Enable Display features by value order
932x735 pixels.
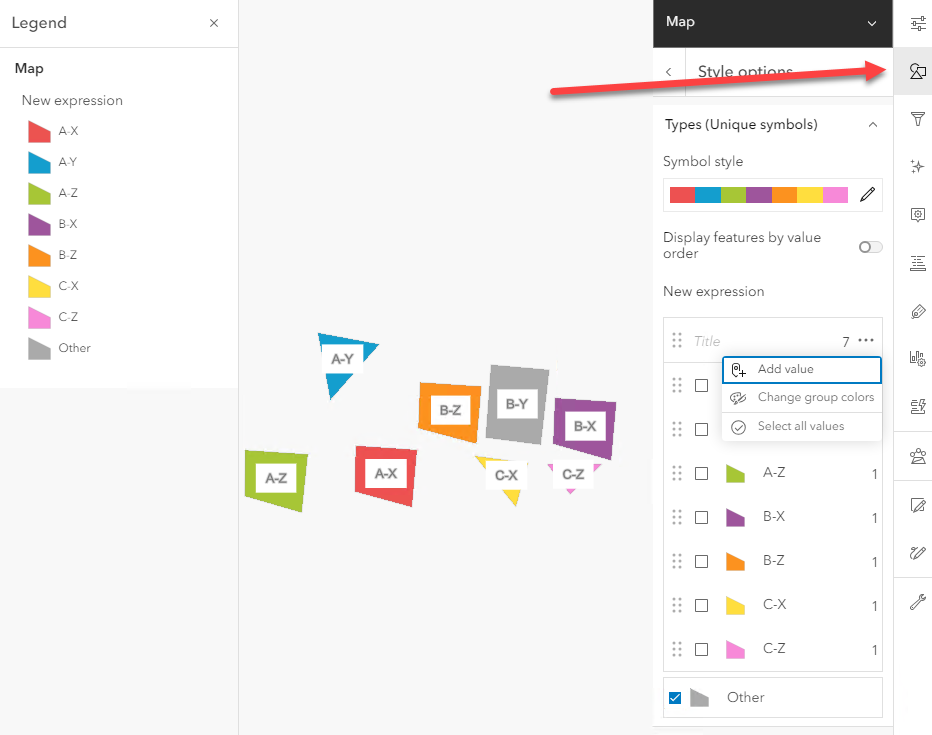coord(869,246)
